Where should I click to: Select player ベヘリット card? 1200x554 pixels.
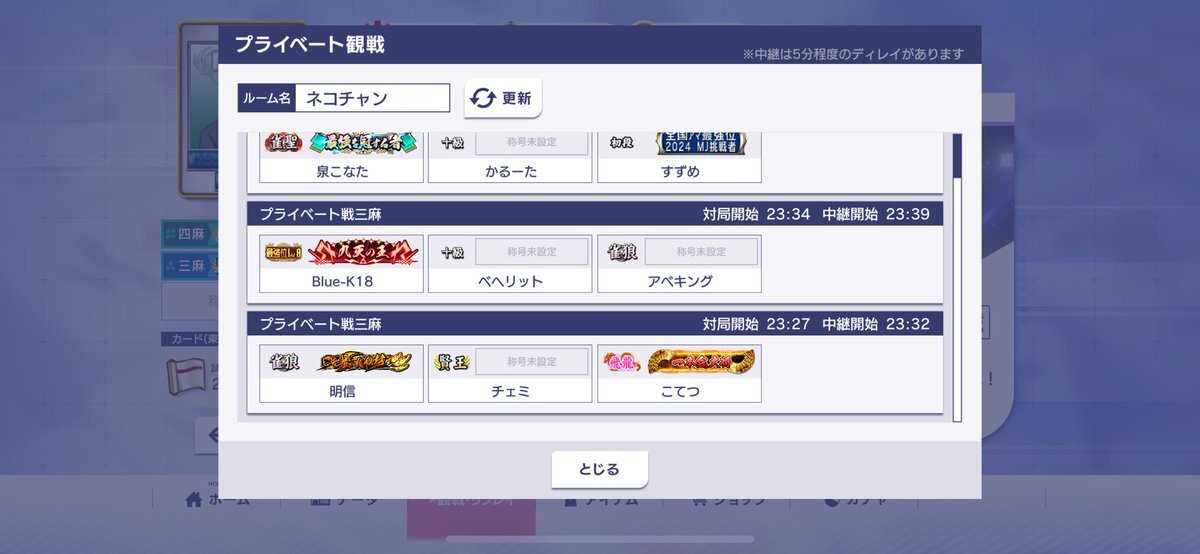coord(510,264)
